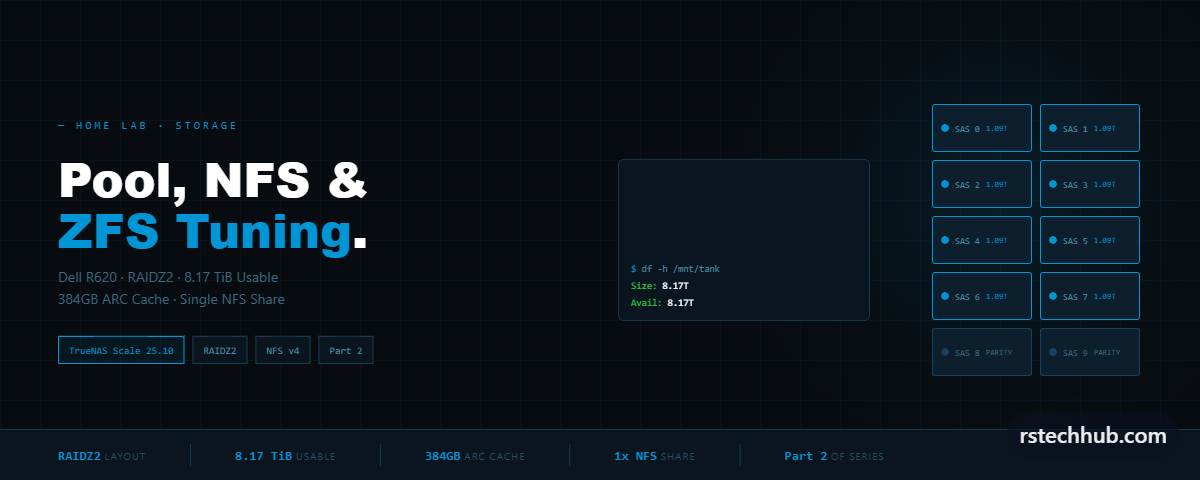This screenshot has height=480, width=1200.
Task: Open the rstechhub.com link
Action: click(x=1093, y=436)
